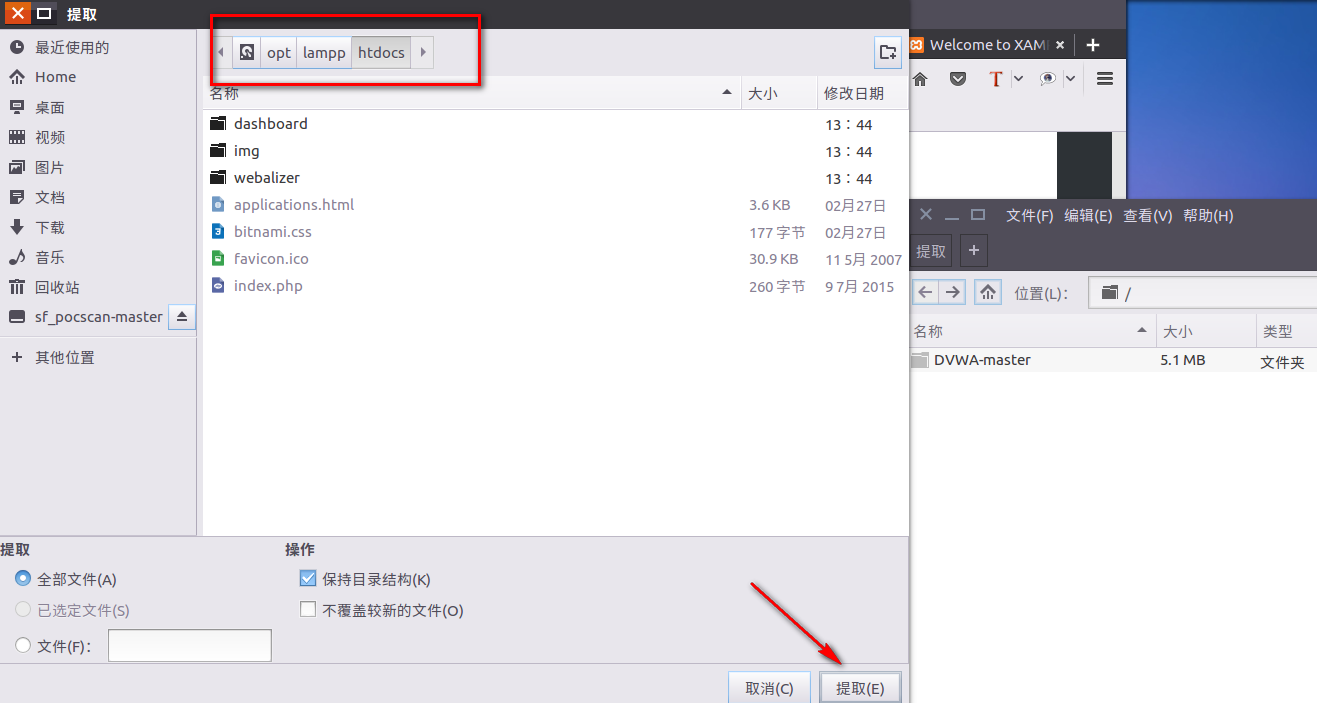Open the 文件(F) menu in archive manager

[1030, 216]
